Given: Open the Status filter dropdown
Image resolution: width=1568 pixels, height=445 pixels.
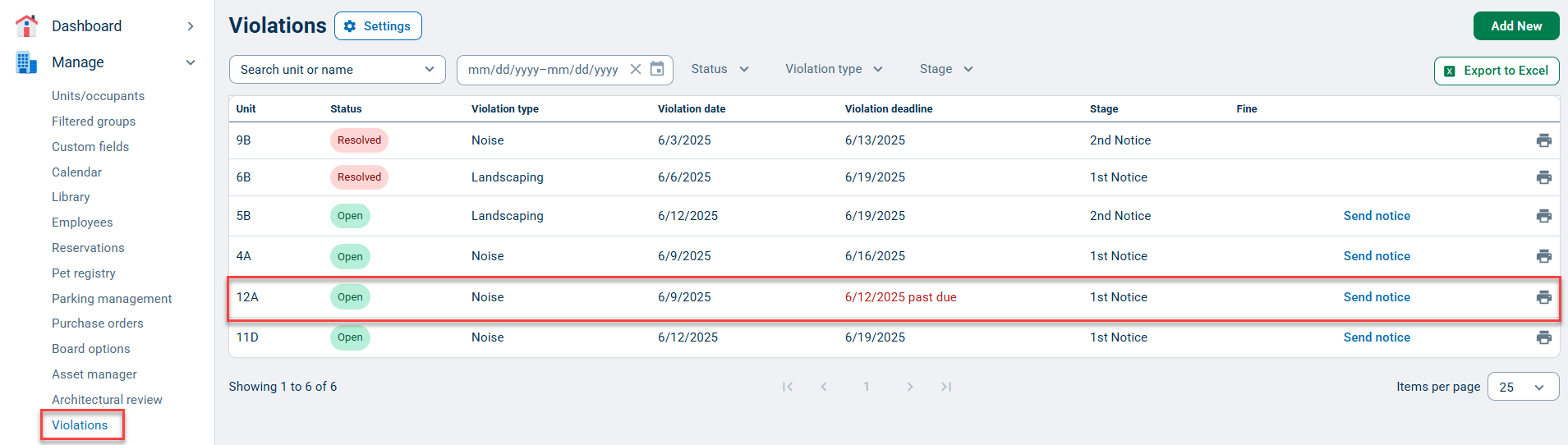Looking at the screenshot, I should pos(720,69).
